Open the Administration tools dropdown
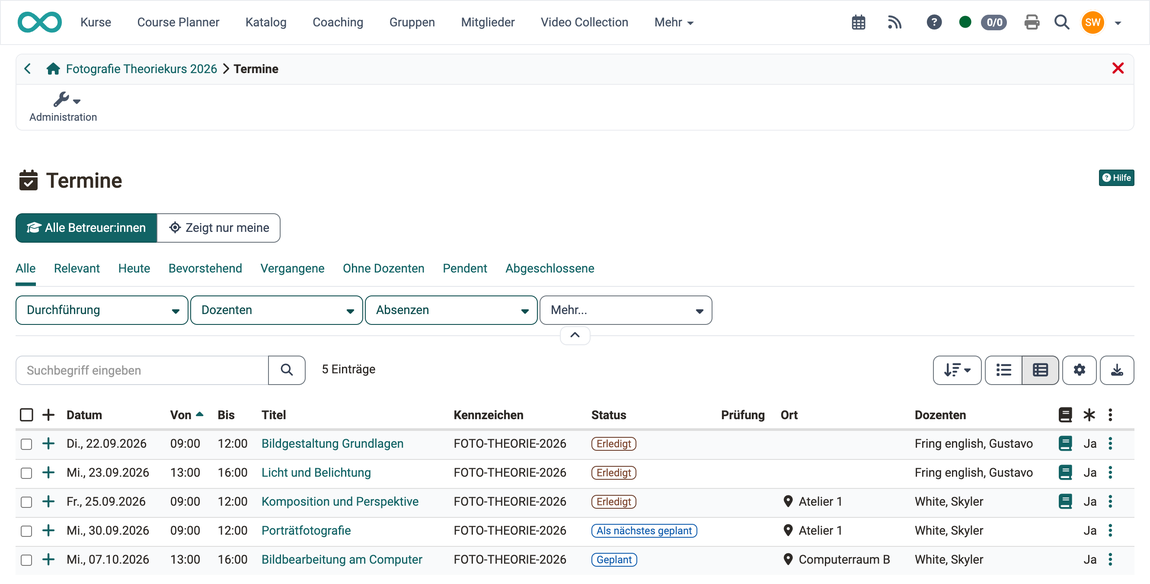The height and width of the screenshot is (584, 1150). (x=63, y=106)
